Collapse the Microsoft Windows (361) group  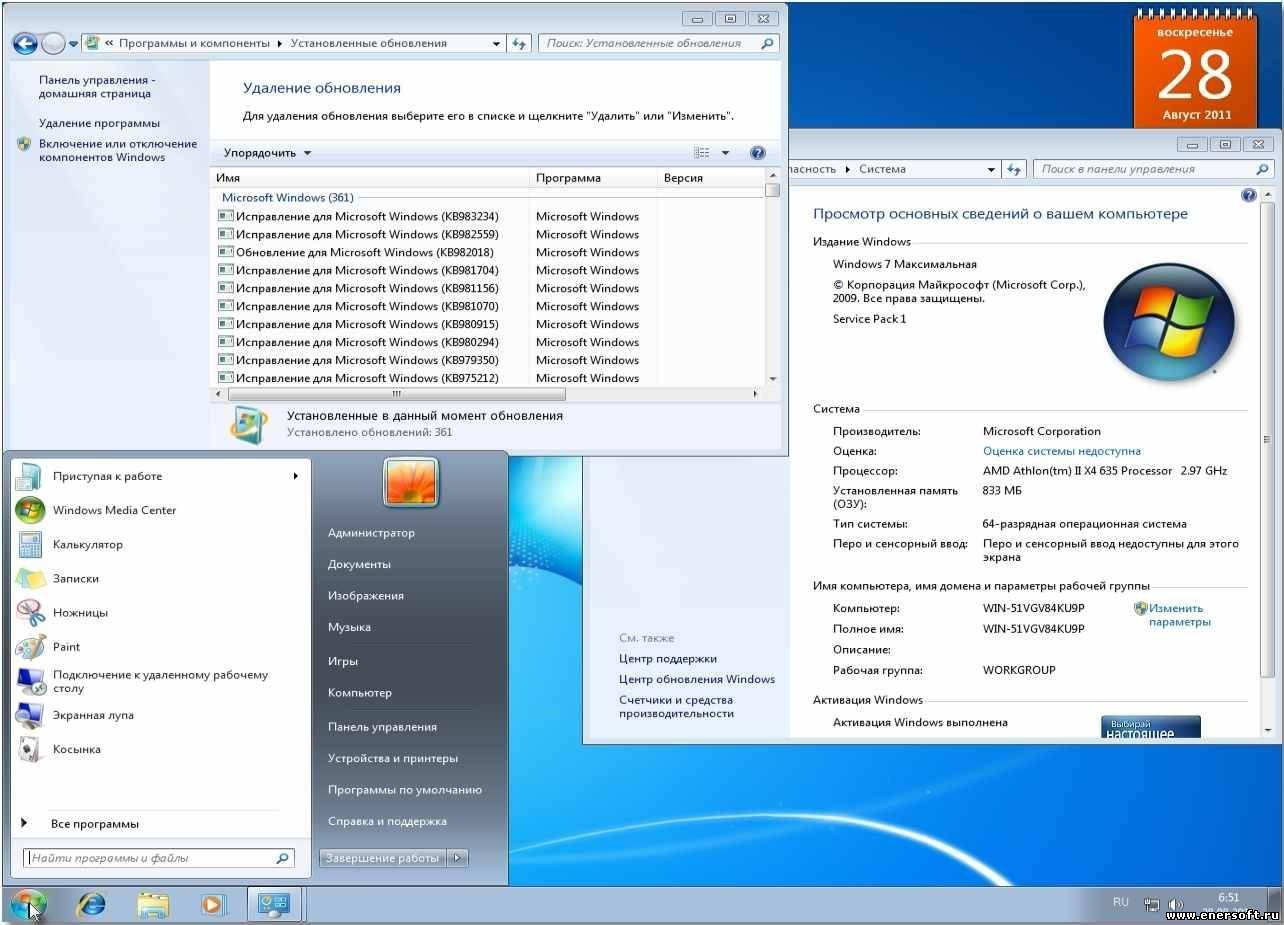coord(287,198)
